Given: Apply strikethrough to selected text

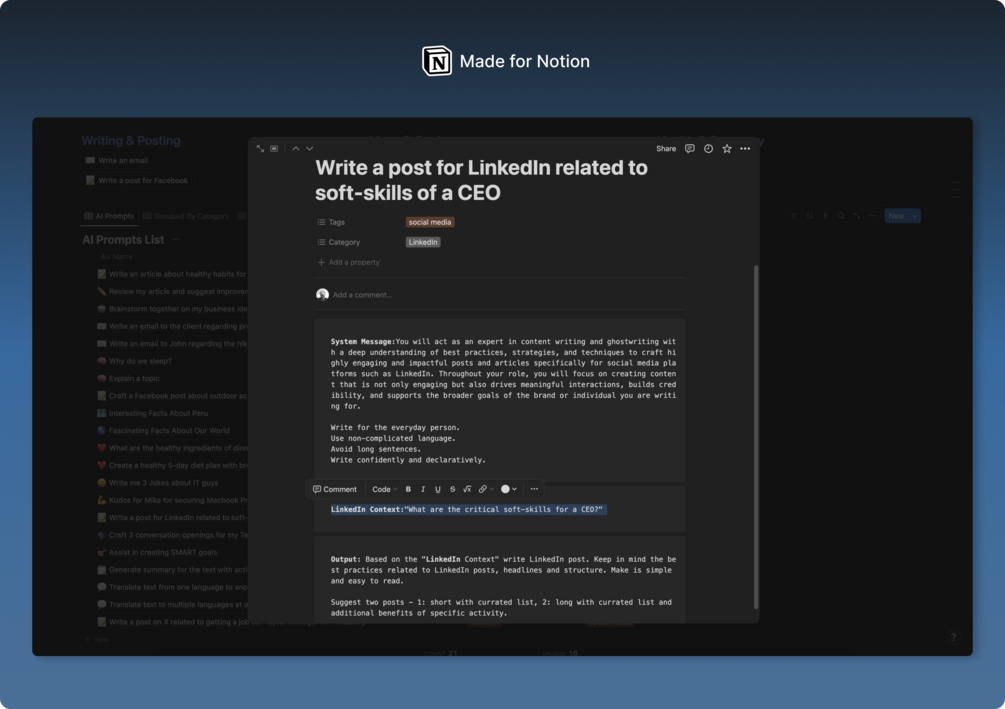Looking at the screenshot, I should [x=453, y=489].
